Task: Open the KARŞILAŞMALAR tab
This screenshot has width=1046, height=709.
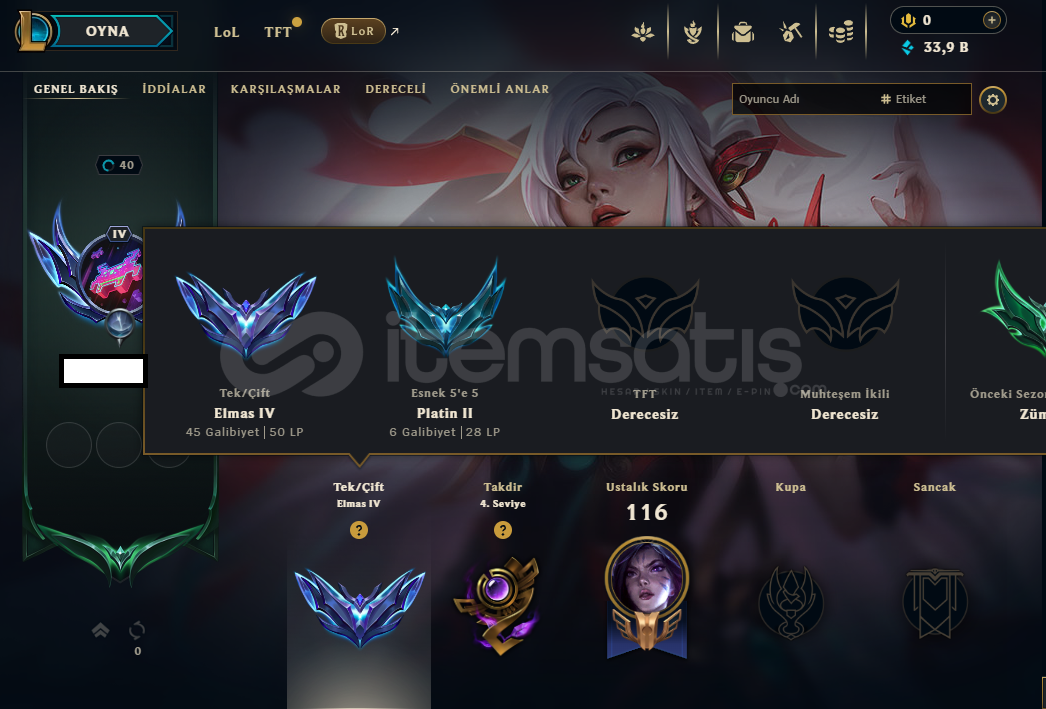Action: click(286, 89)
